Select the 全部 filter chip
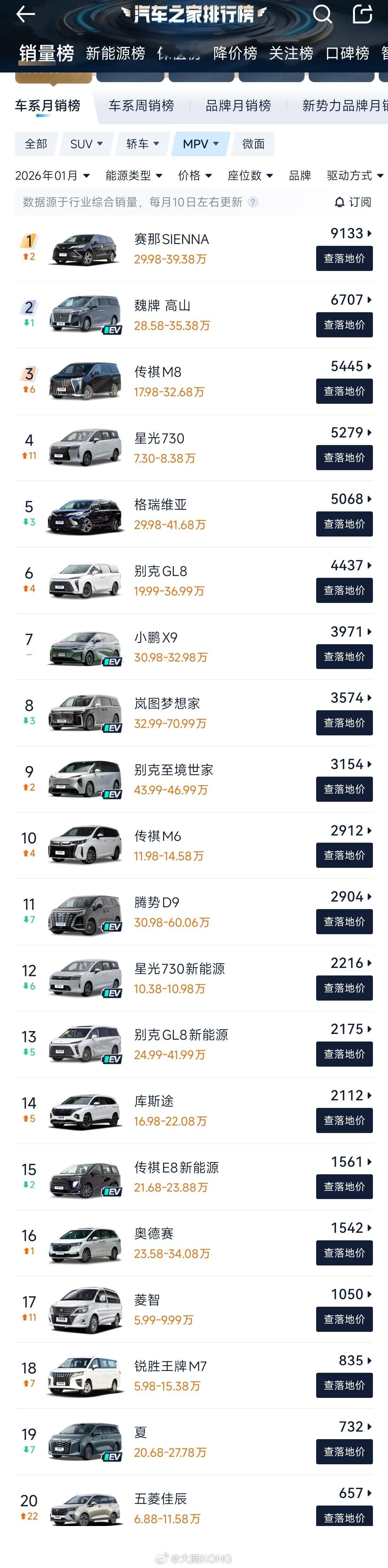 [x=36, y=144]
